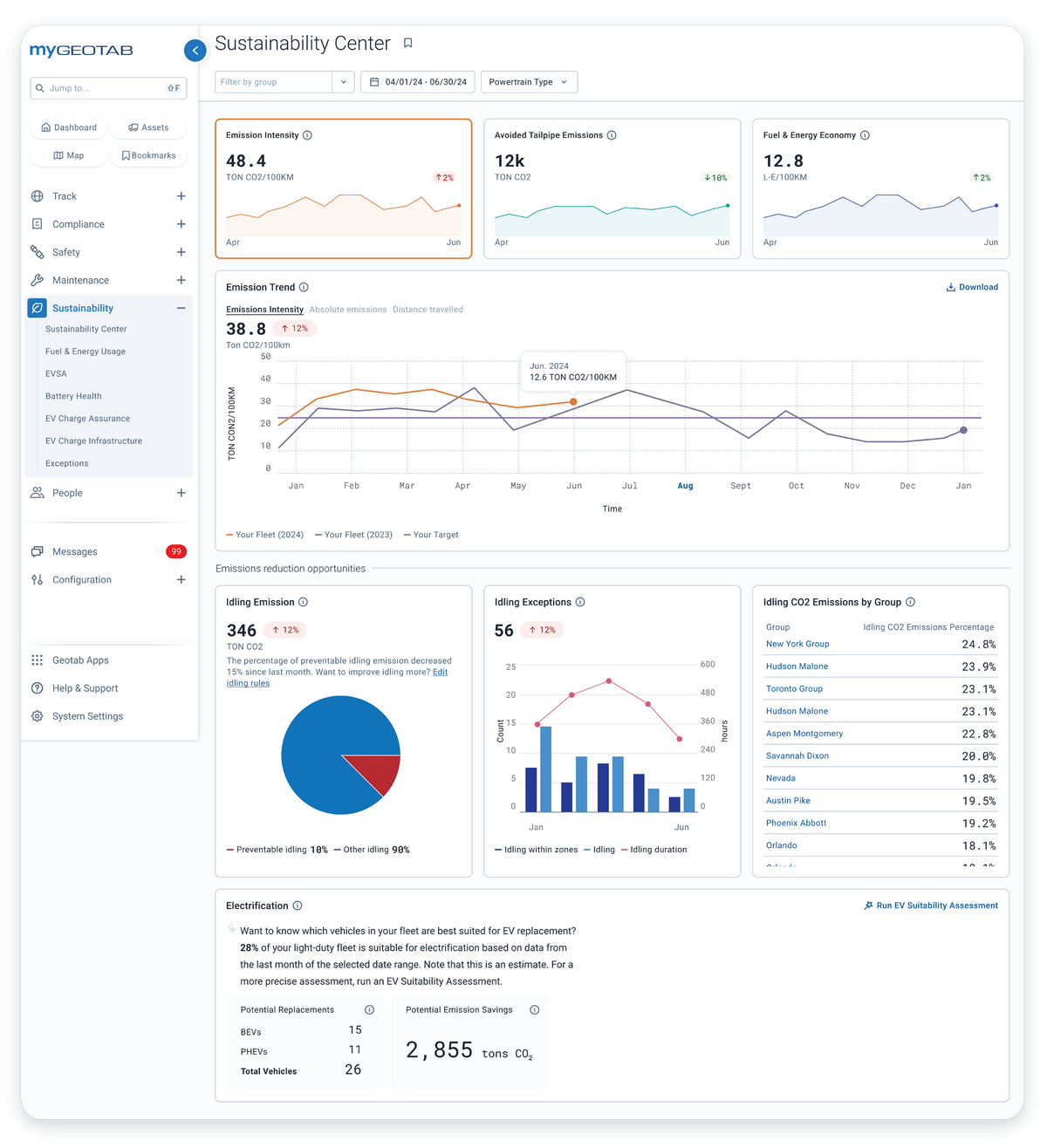The width and height of the screenshot is (1047, 1148).
Task: Toggle Your Target legend entry
Action: click(431, 535)
